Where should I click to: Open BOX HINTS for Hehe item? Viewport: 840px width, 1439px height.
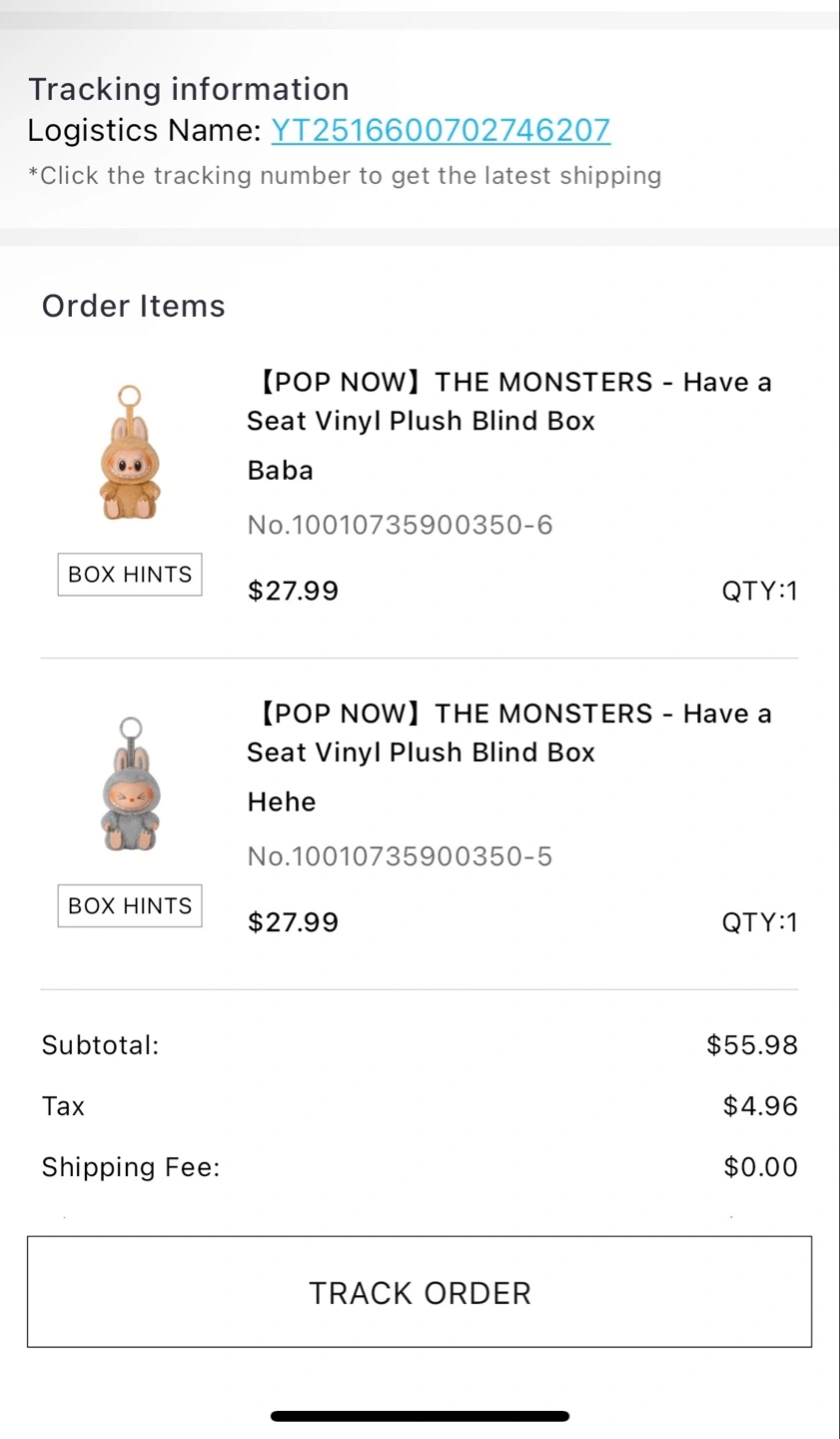130,905
